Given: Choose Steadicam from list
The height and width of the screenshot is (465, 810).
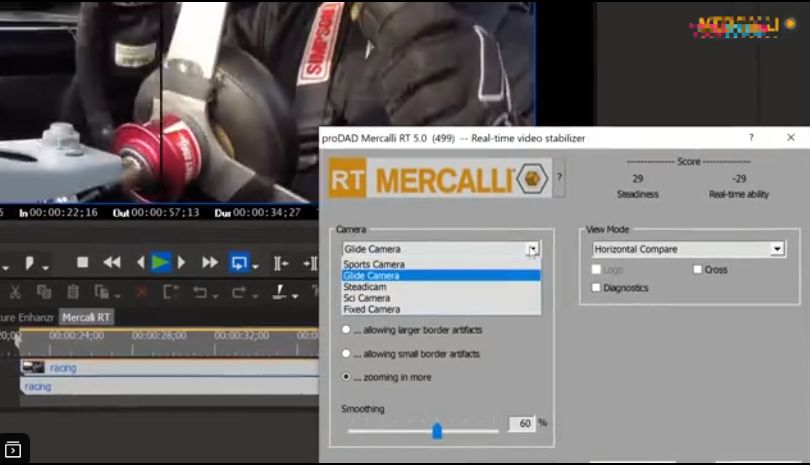Looking at the screenshot, I should click(441, 287).
